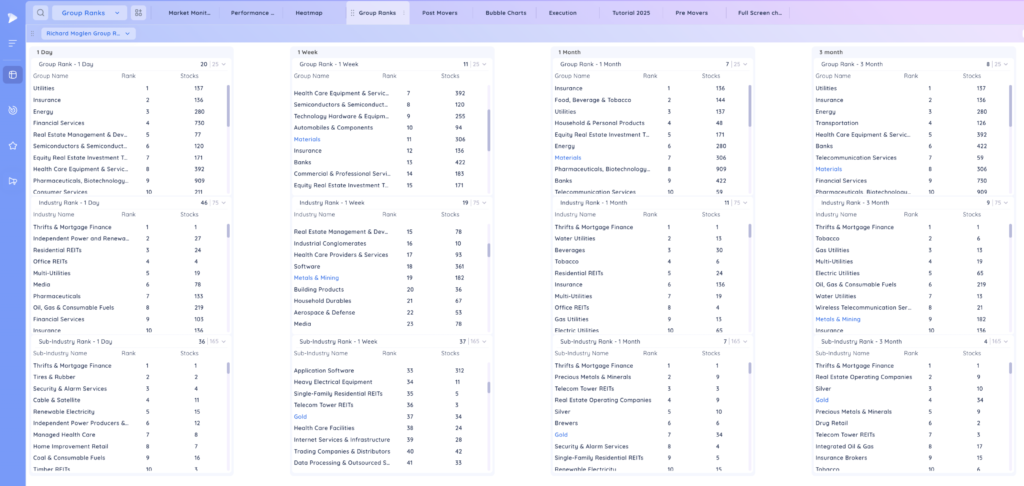Image resolution: width=1024 pixels, height=486 pixels.
Task: Expand the Group Rank 1 Day count dropdown
Action: [219, 65]
